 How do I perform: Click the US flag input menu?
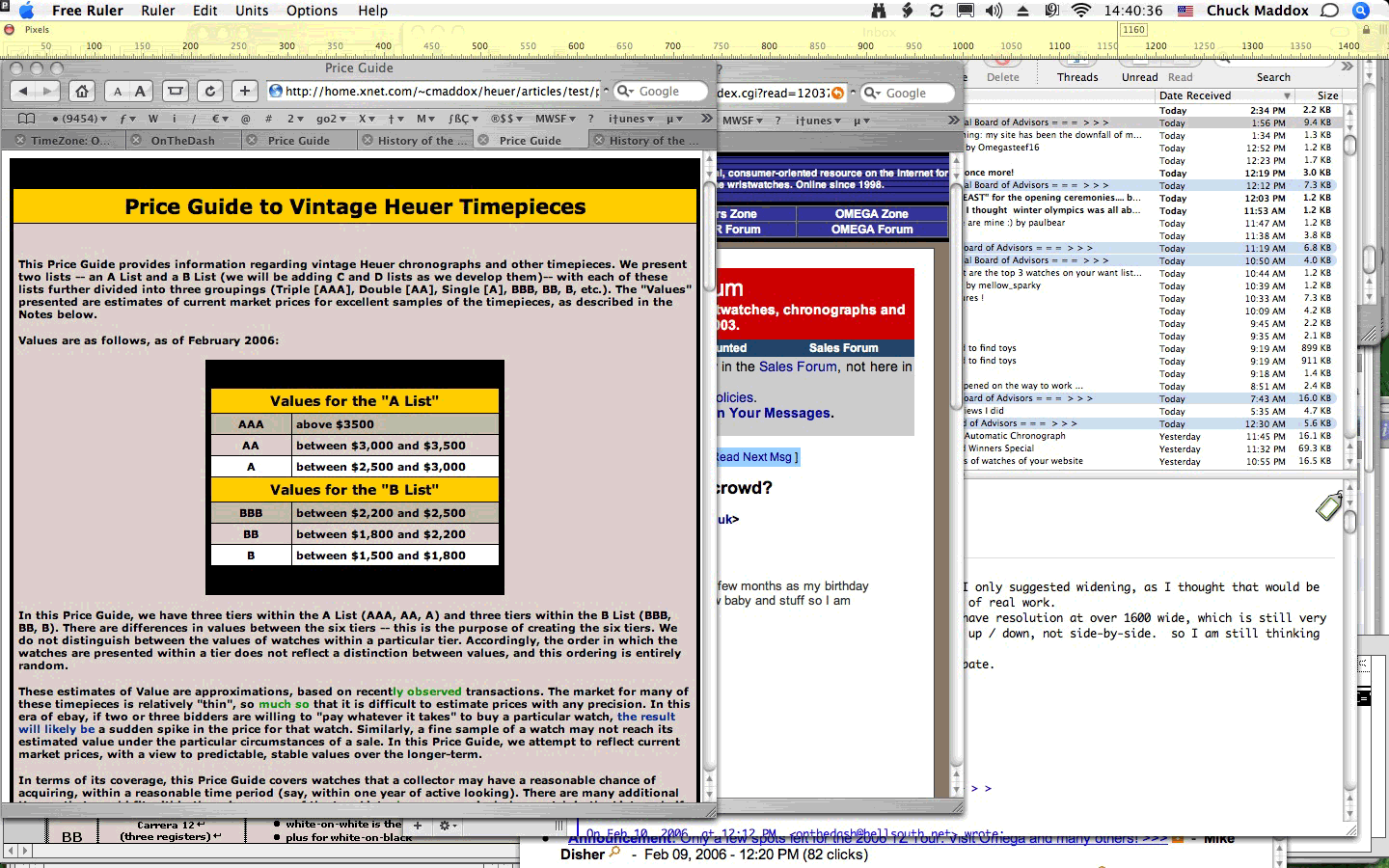(1184, 11)
